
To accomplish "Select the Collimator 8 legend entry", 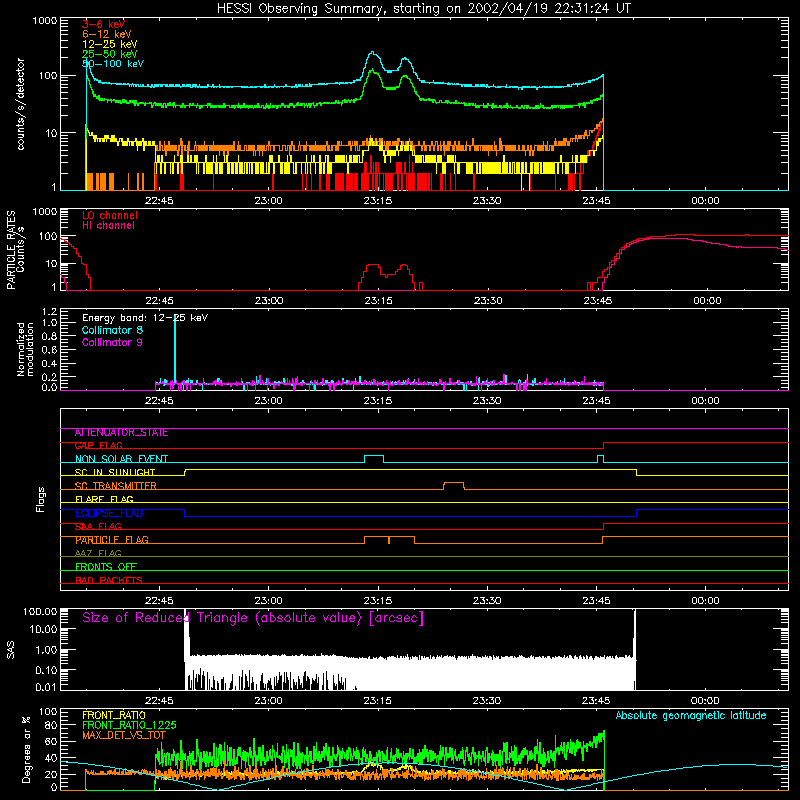I will pyautogui.click(x=112, y=330).
